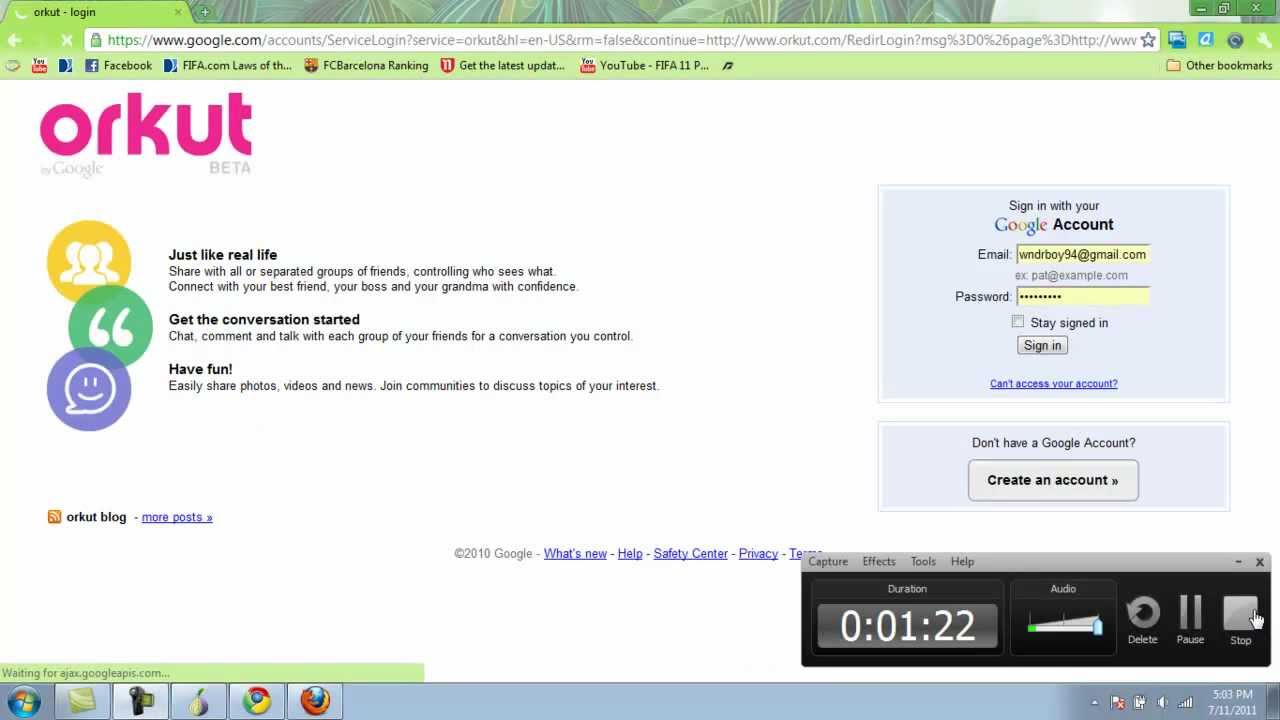
Task: Click the green quotation marks icon
Action: click(x=111, y=327)
